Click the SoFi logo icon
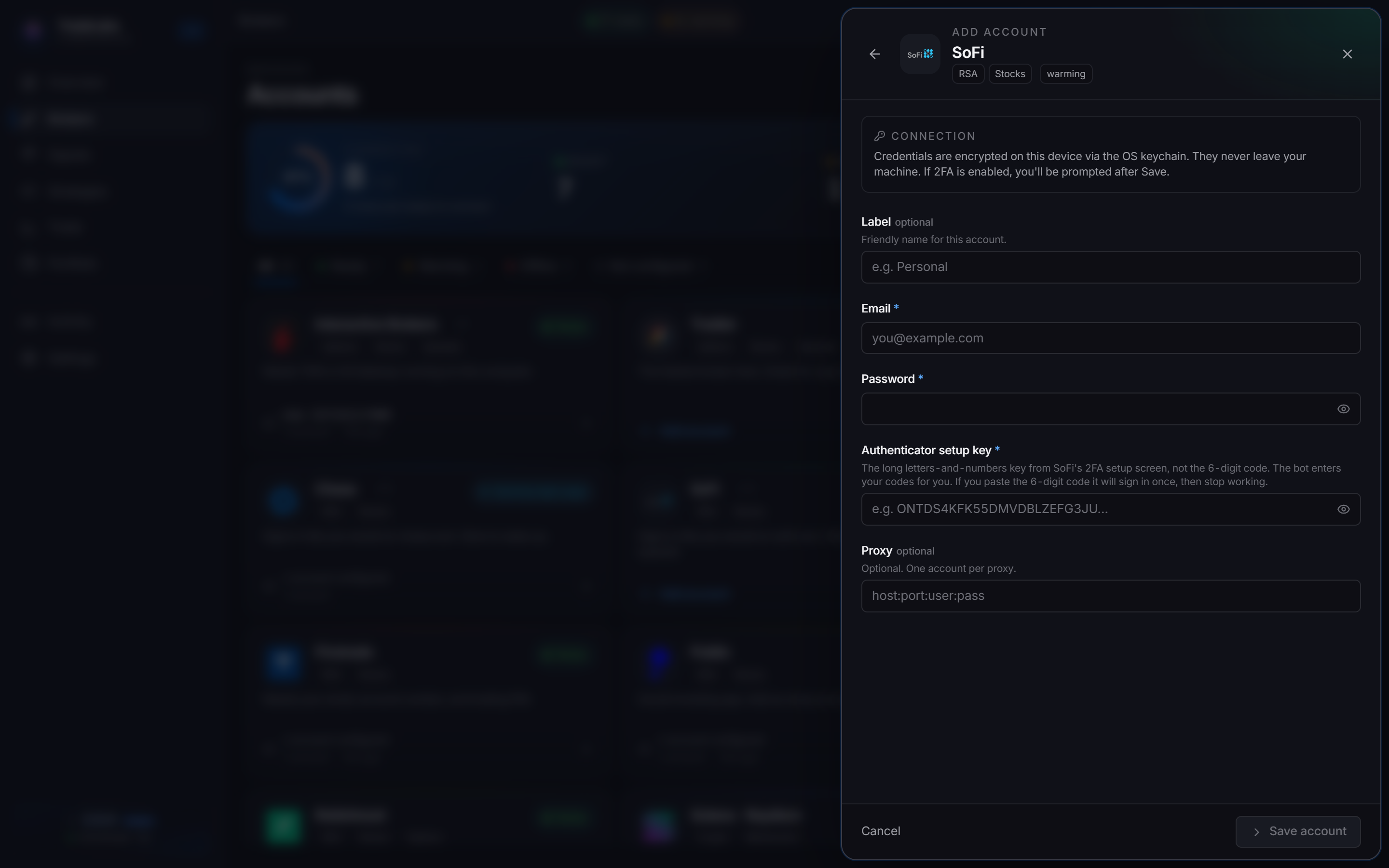Image resolution: width=1389 pixels, height=868 pixels. pyautogui.click(x=920, y=54)
